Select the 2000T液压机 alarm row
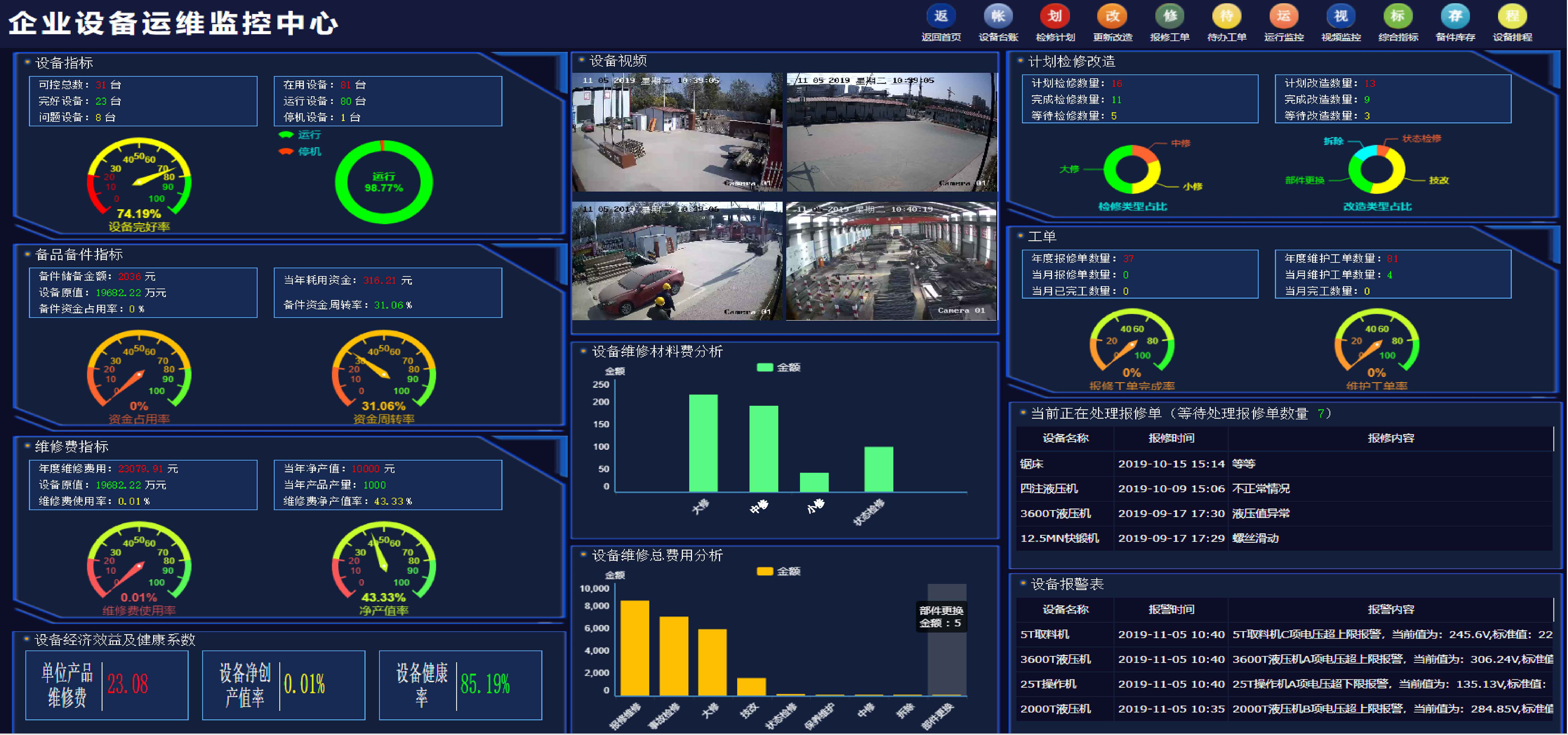The width and height of the screenshot is (1568, 735). [x=1284, y=709]
